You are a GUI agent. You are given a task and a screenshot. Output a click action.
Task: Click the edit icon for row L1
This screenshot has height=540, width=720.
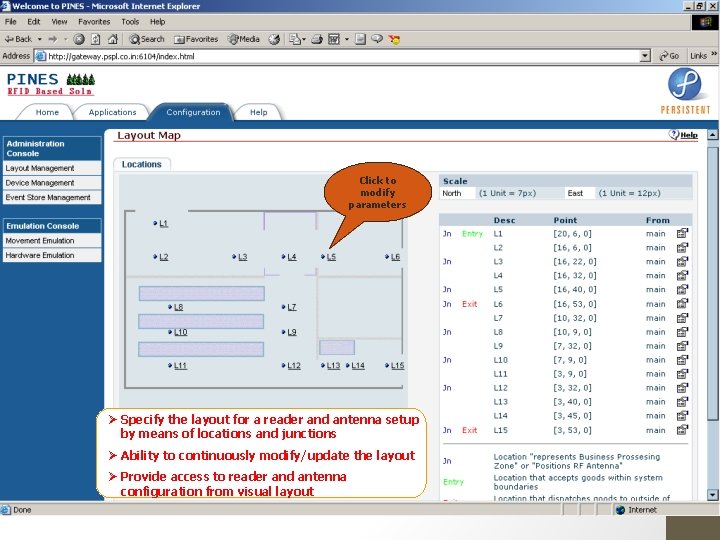(x=682, y=233)
